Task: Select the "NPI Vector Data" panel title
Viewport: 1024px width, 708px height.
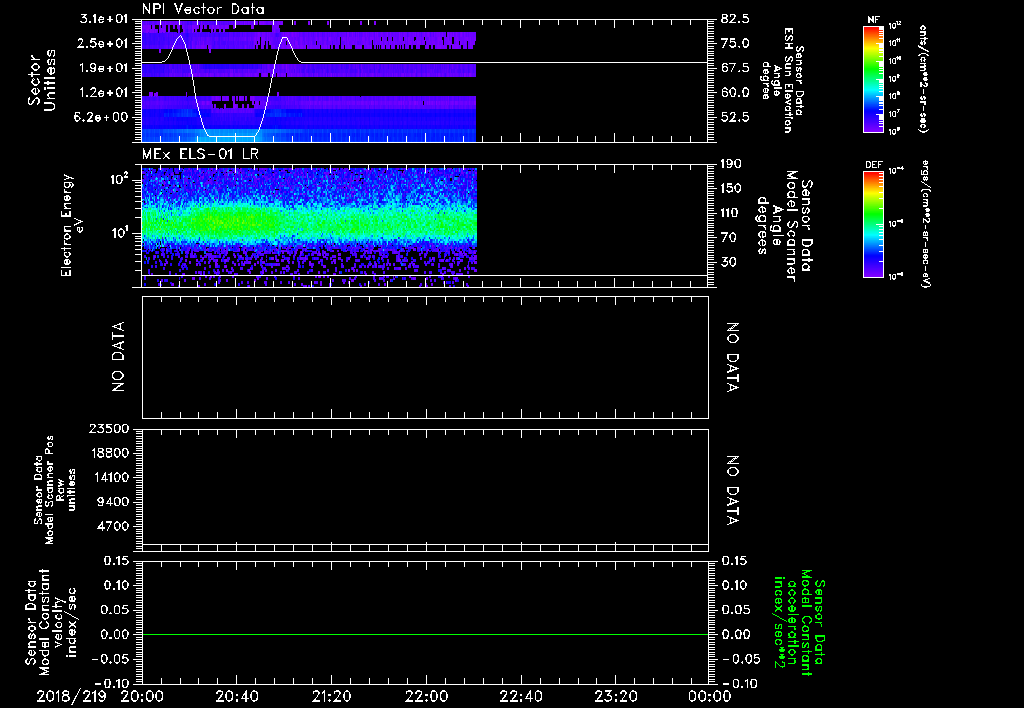Action: (203, 9)
